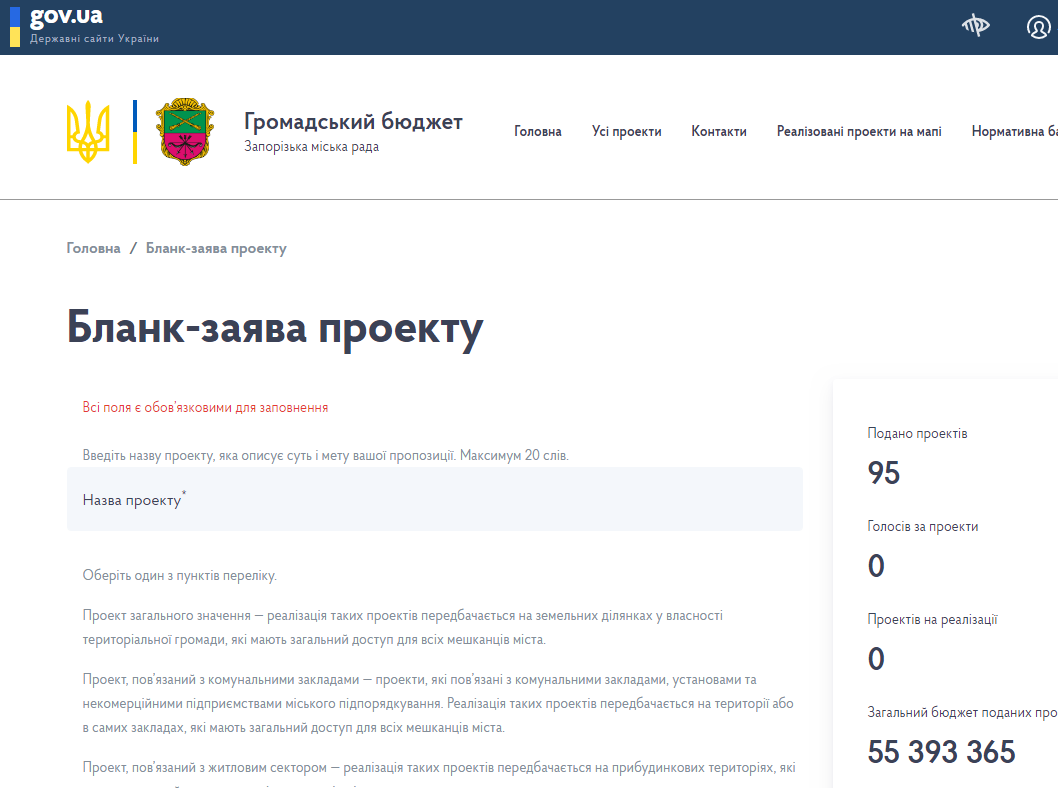Click the total budget value 55 393 365

pyautogui.click(x=941, y=752)
